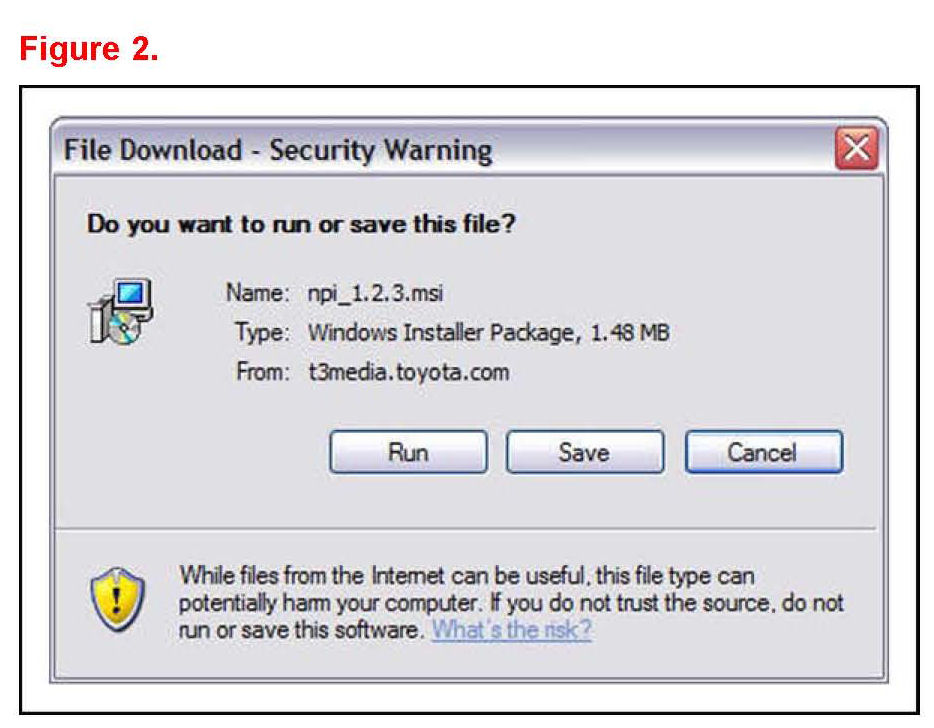Click the "Windows Installer Package" type text
This screenshot has height=728, width=934.
(442, 333)
